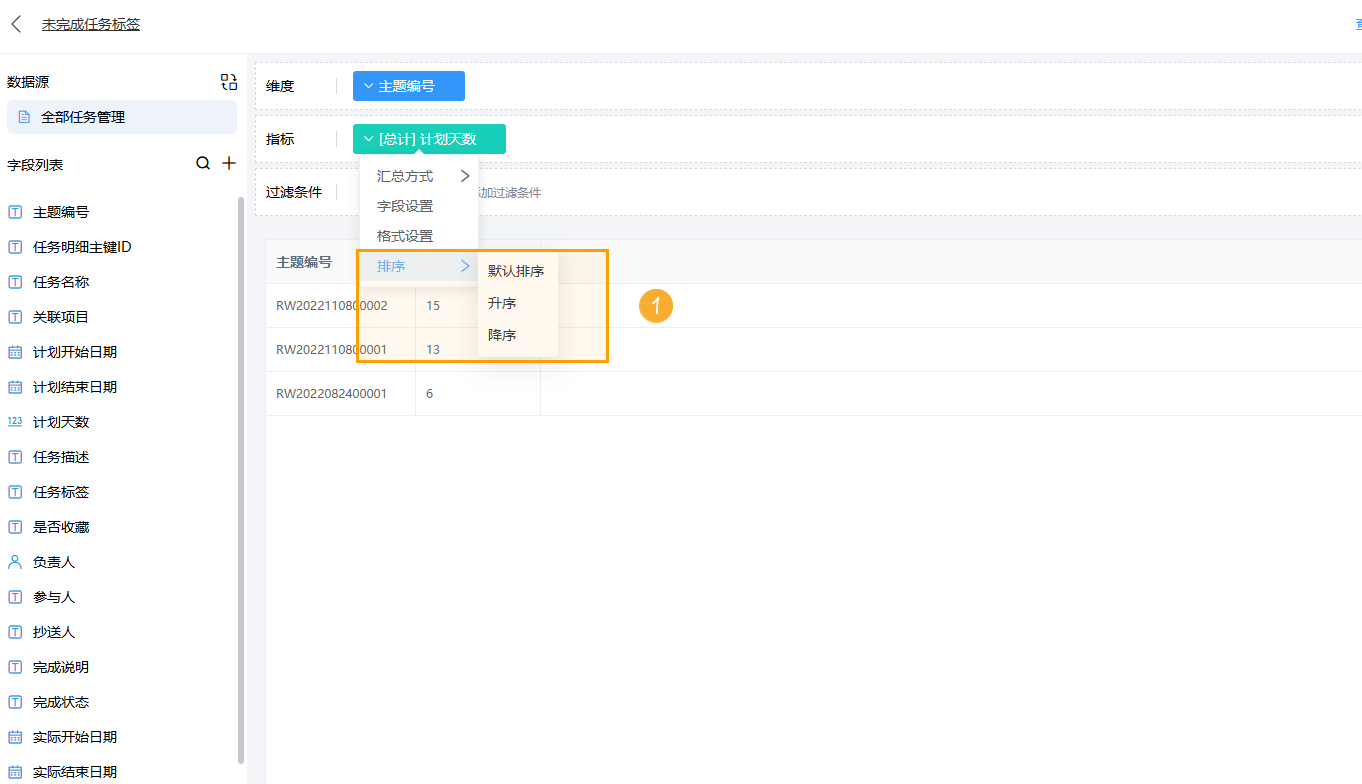Screen dimensions: 1362x784
Task: Add a new field with plus icon
Action: 229,163
